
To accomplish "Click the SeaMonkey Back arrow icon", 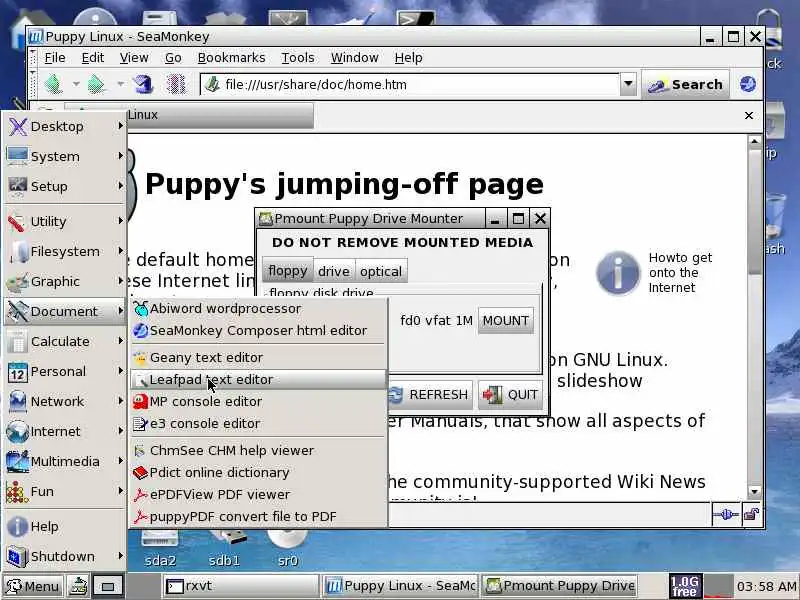I will click(x=54, y=84).
